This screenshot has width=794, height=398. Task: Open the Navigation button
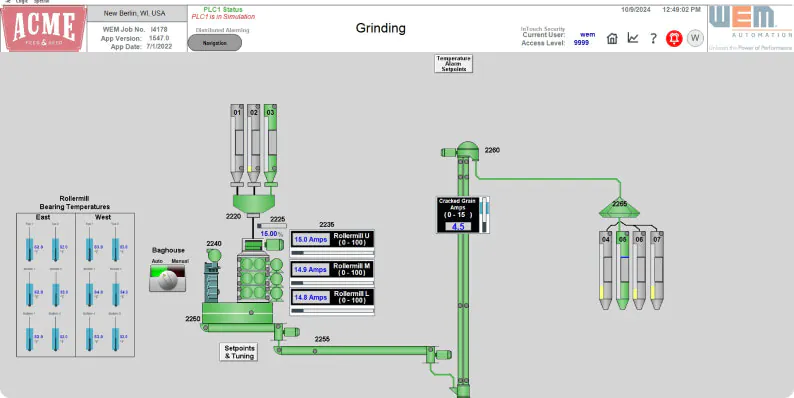(x=215, y=43)
